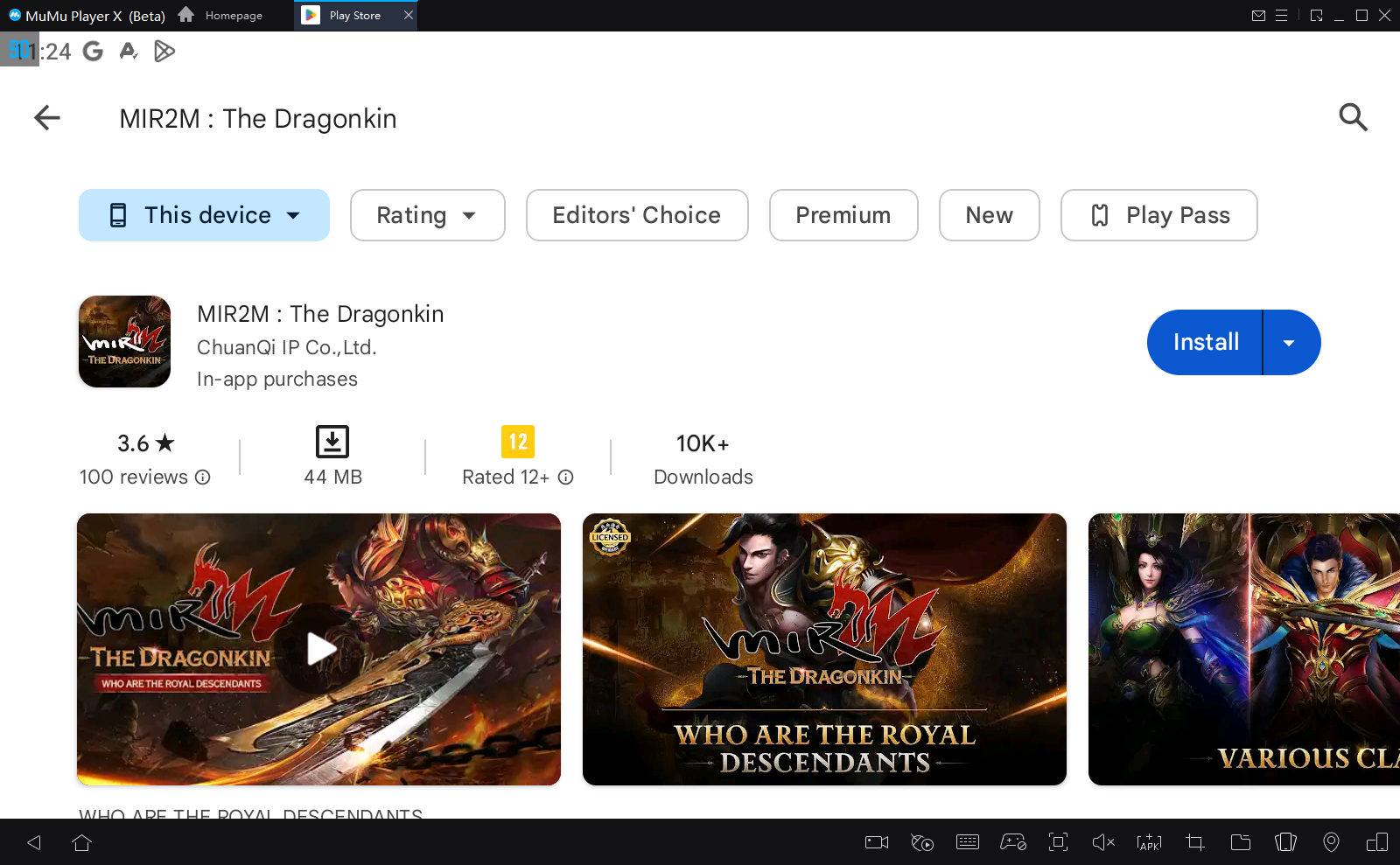Open the Rating filter dropdown

pos(427,215)
